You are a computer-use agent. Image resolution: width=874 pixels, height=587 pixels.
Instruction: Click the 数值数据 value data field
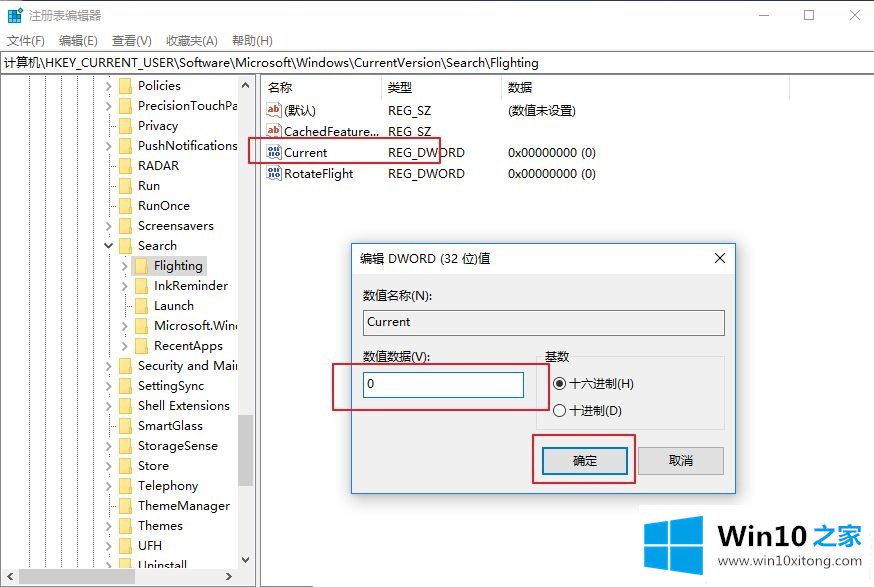(443, 385)
